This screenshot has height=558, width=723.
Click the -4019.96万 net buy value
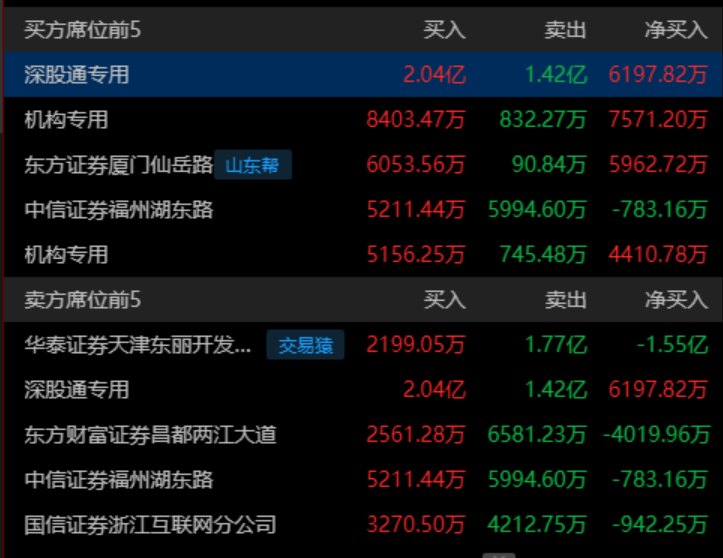pyautogui.click(x=657, y=434)
